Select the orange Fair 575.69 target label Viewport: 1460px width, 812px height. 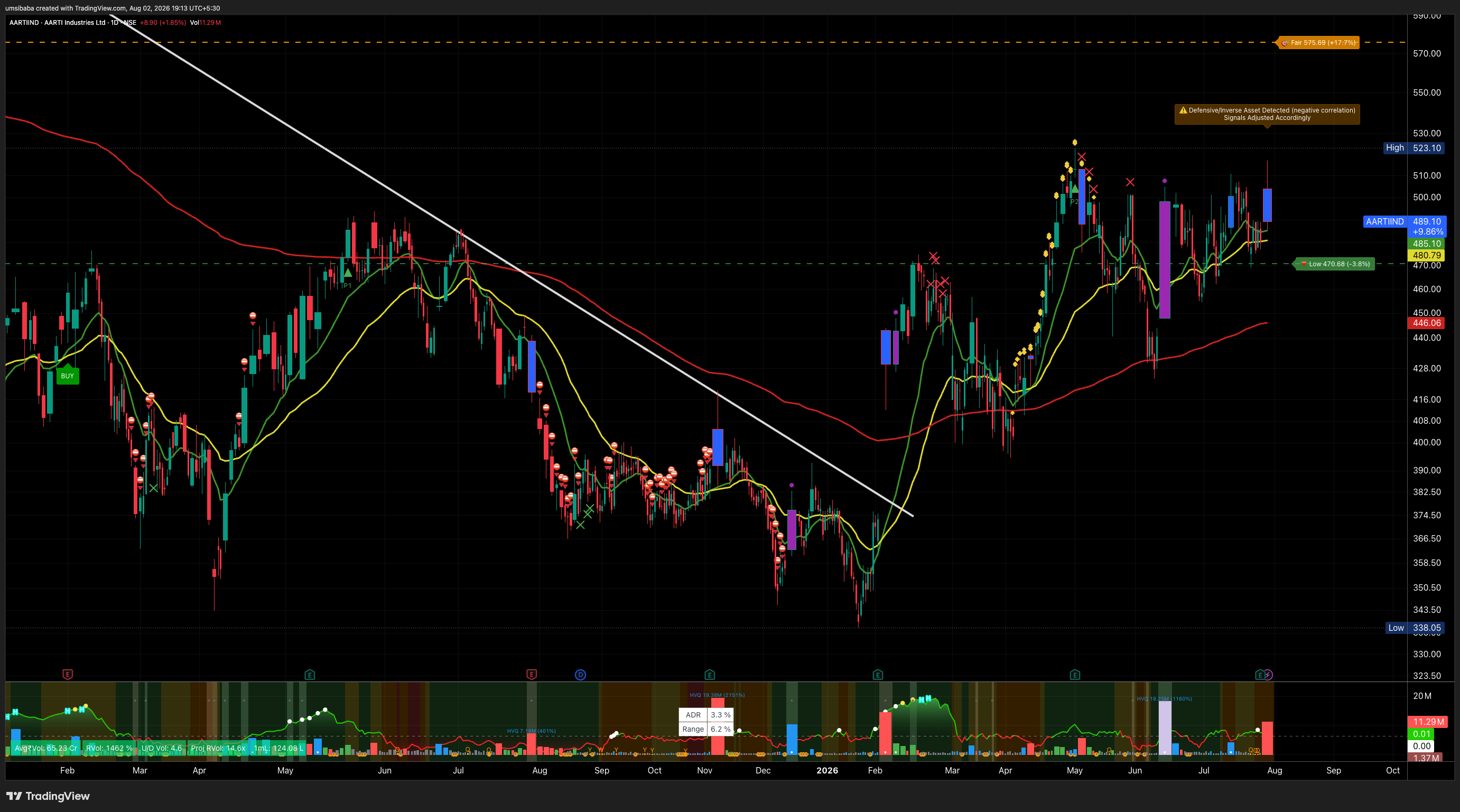pos(1318,42)
